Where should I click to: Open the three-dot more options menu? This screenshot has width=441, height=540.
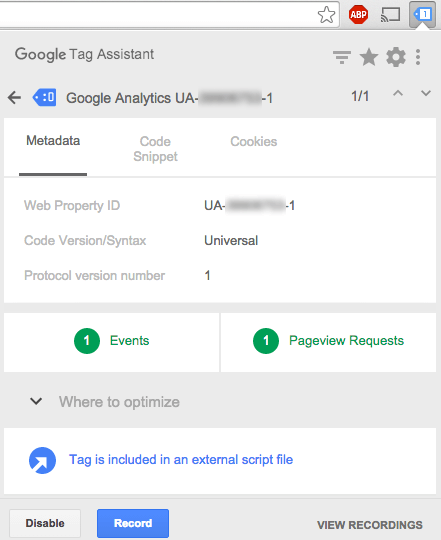pyautogui.click(x=418, y=57)
